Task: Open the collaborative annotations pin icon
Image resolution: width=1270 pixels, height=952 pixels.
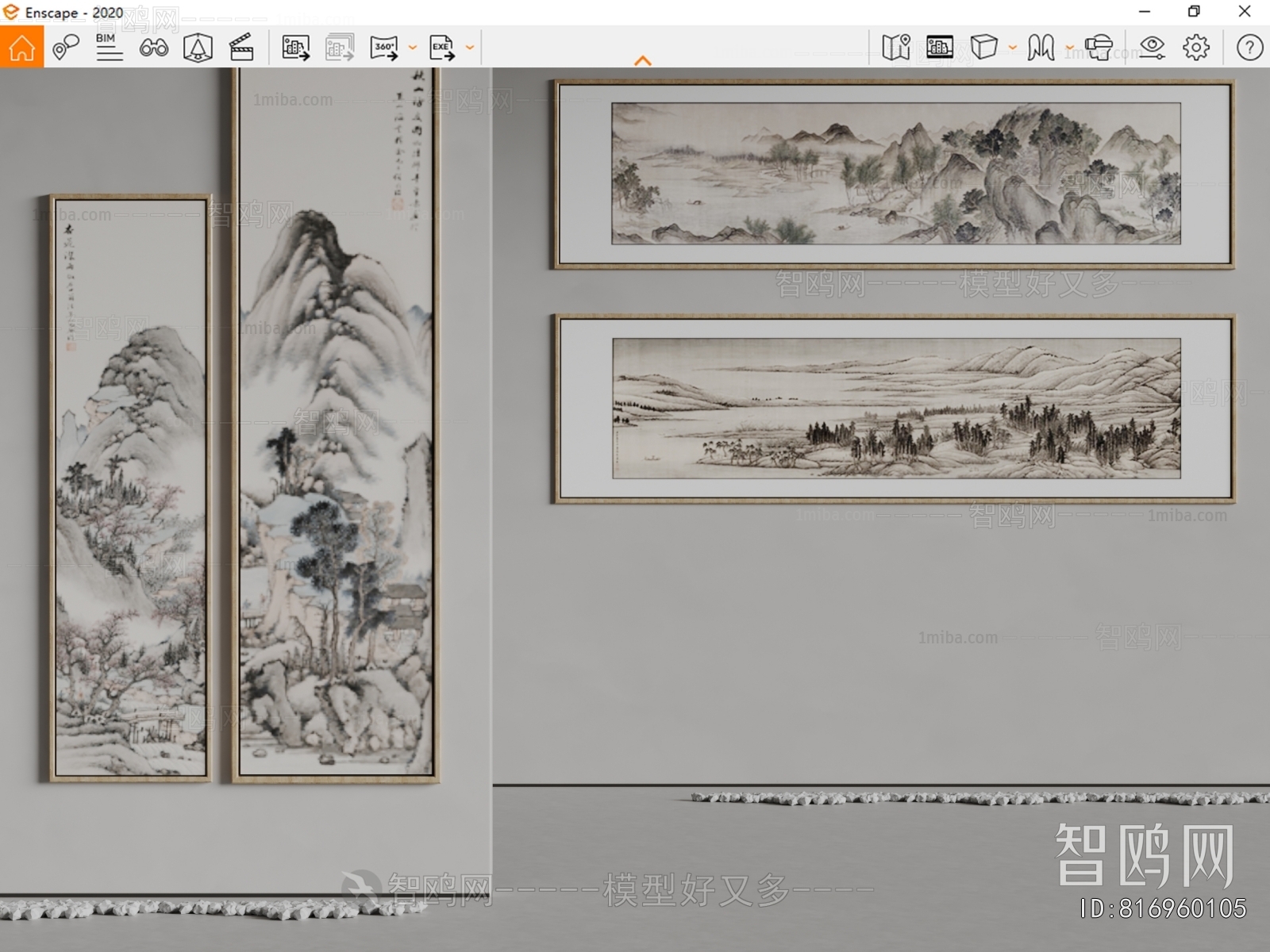Action: [65, 48]
